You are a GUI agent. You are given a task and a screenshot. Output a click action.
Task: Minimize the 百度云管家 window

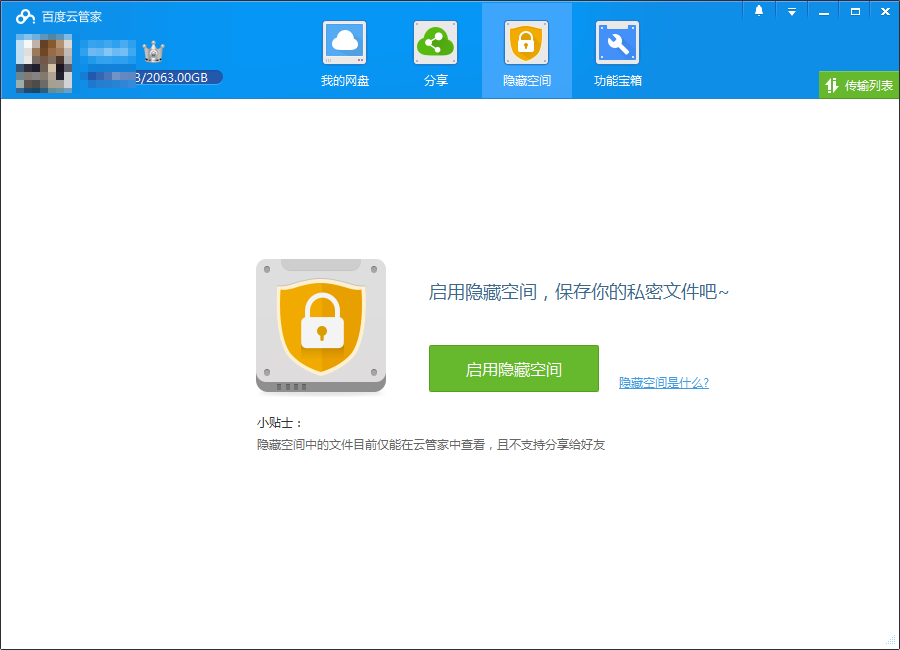[824, 11]
